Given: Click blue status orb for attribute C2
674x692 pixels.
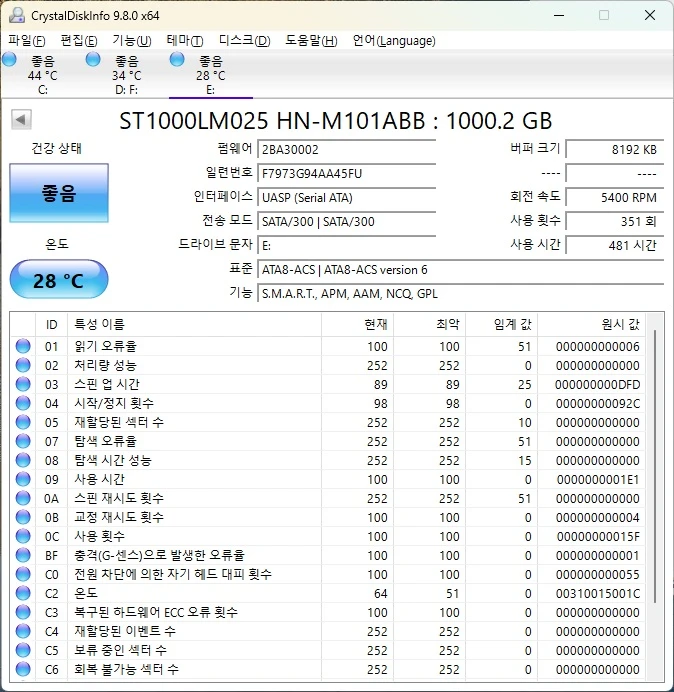Looking at the screenshot, I should coord(23,593).
